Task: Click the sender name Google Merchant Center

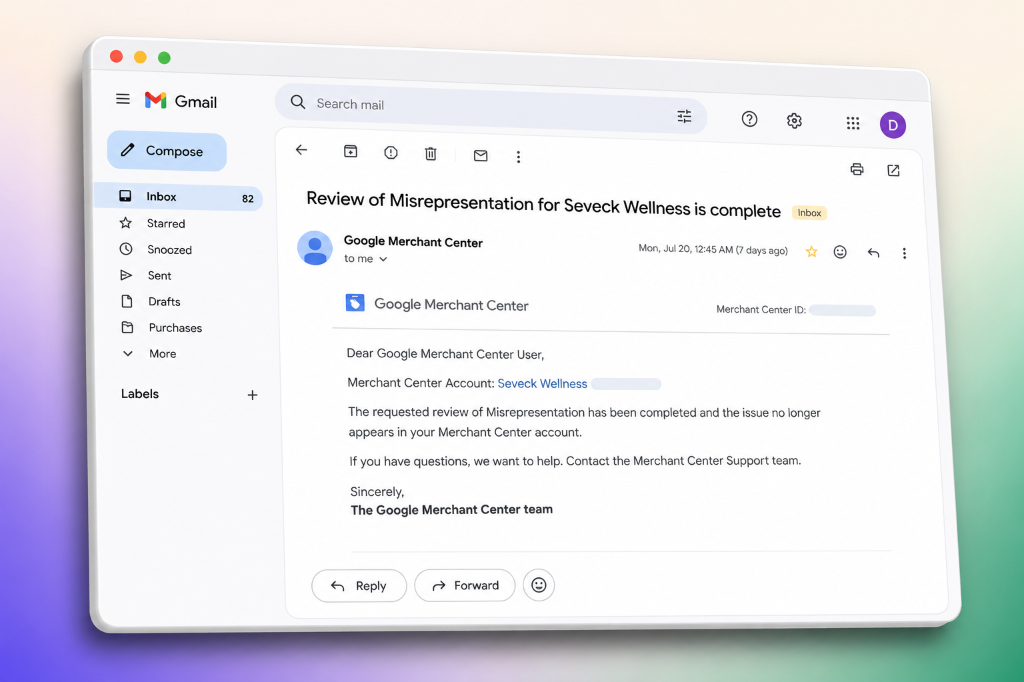Action: pyautogui.click(x=413, y=242)
